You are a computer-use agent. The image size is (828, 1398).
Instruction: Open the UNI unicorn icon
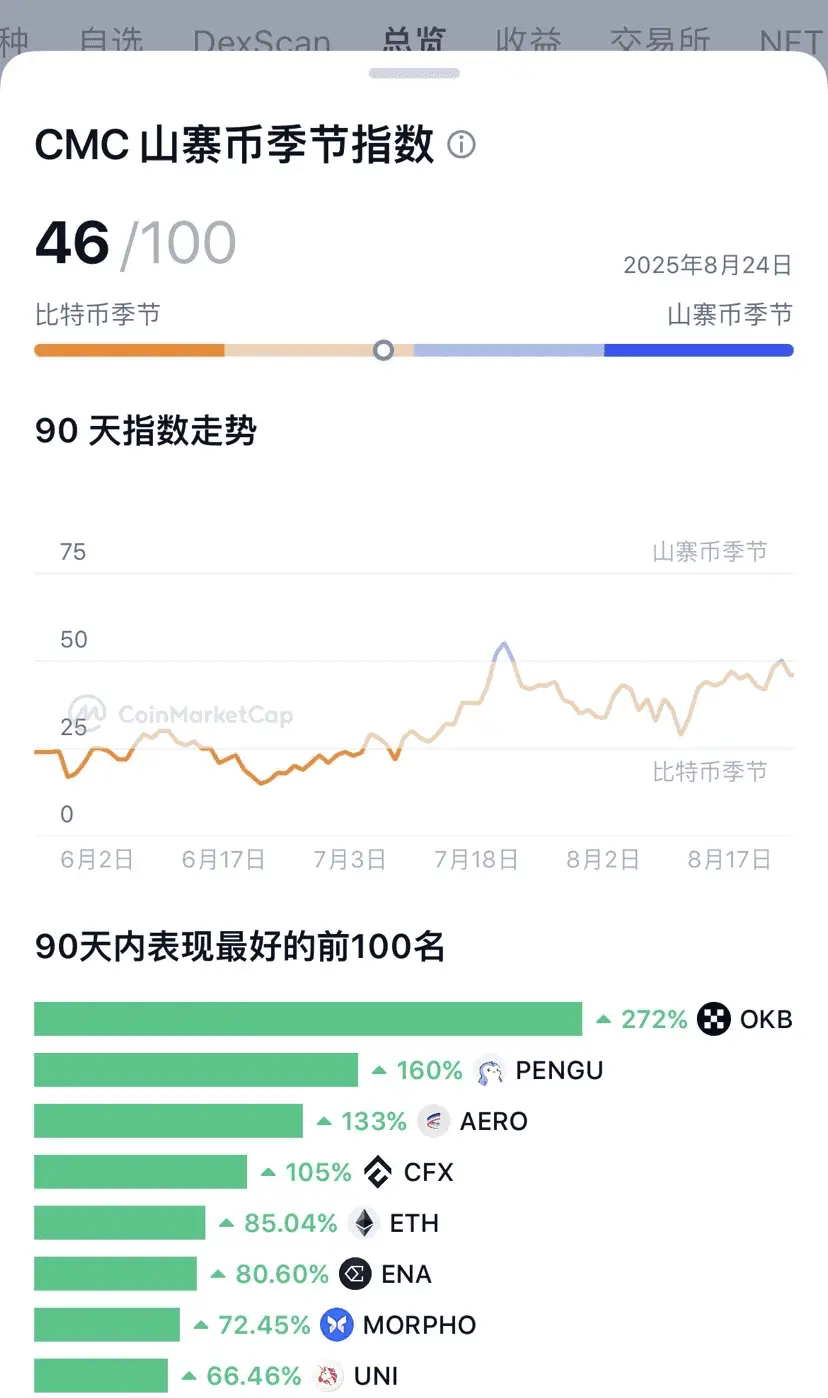327,1376
